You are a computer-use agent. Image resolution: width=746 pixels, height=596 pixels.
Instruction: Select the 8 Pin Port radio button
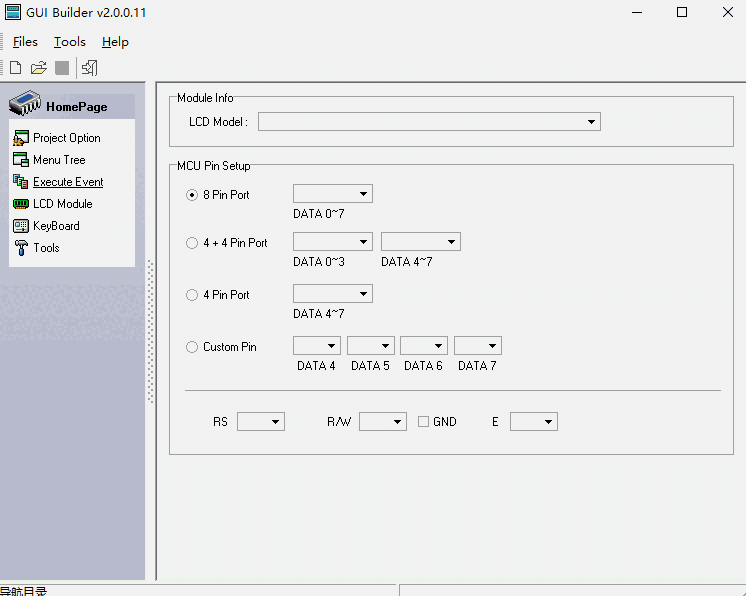coord(192,195)
